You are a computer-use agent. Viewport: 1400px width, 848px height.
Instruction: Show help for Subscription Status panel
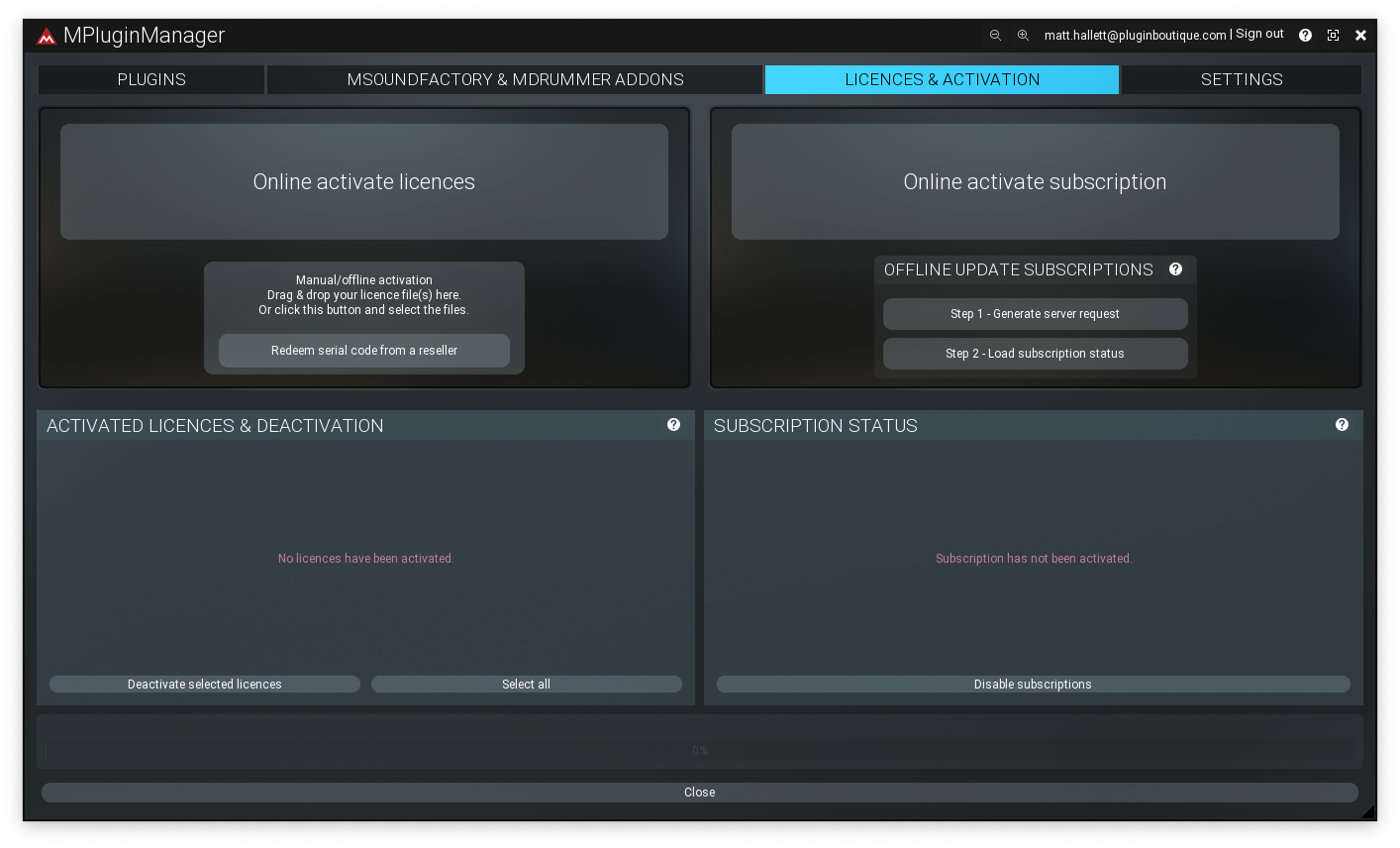(1342, 425)
